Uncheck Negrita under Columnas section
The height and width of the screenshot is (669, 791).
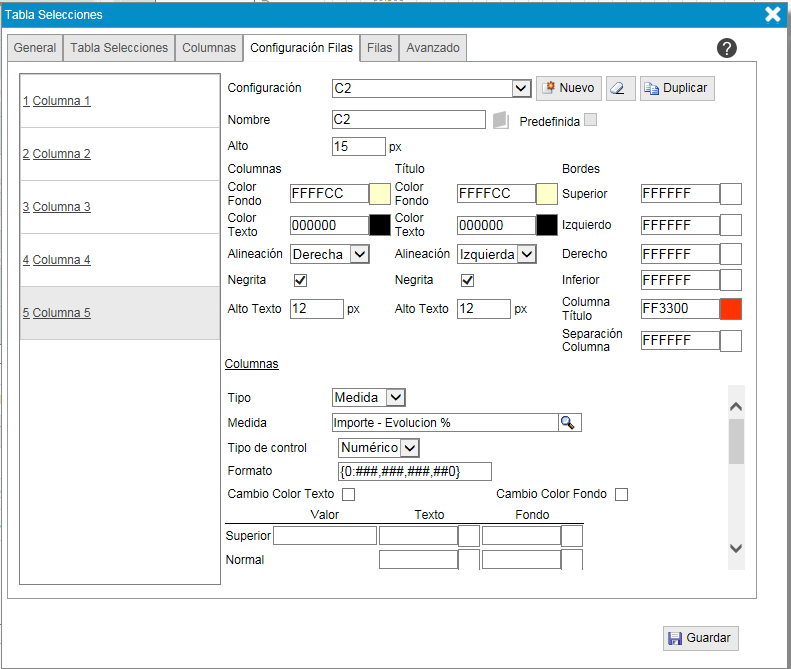300,280
